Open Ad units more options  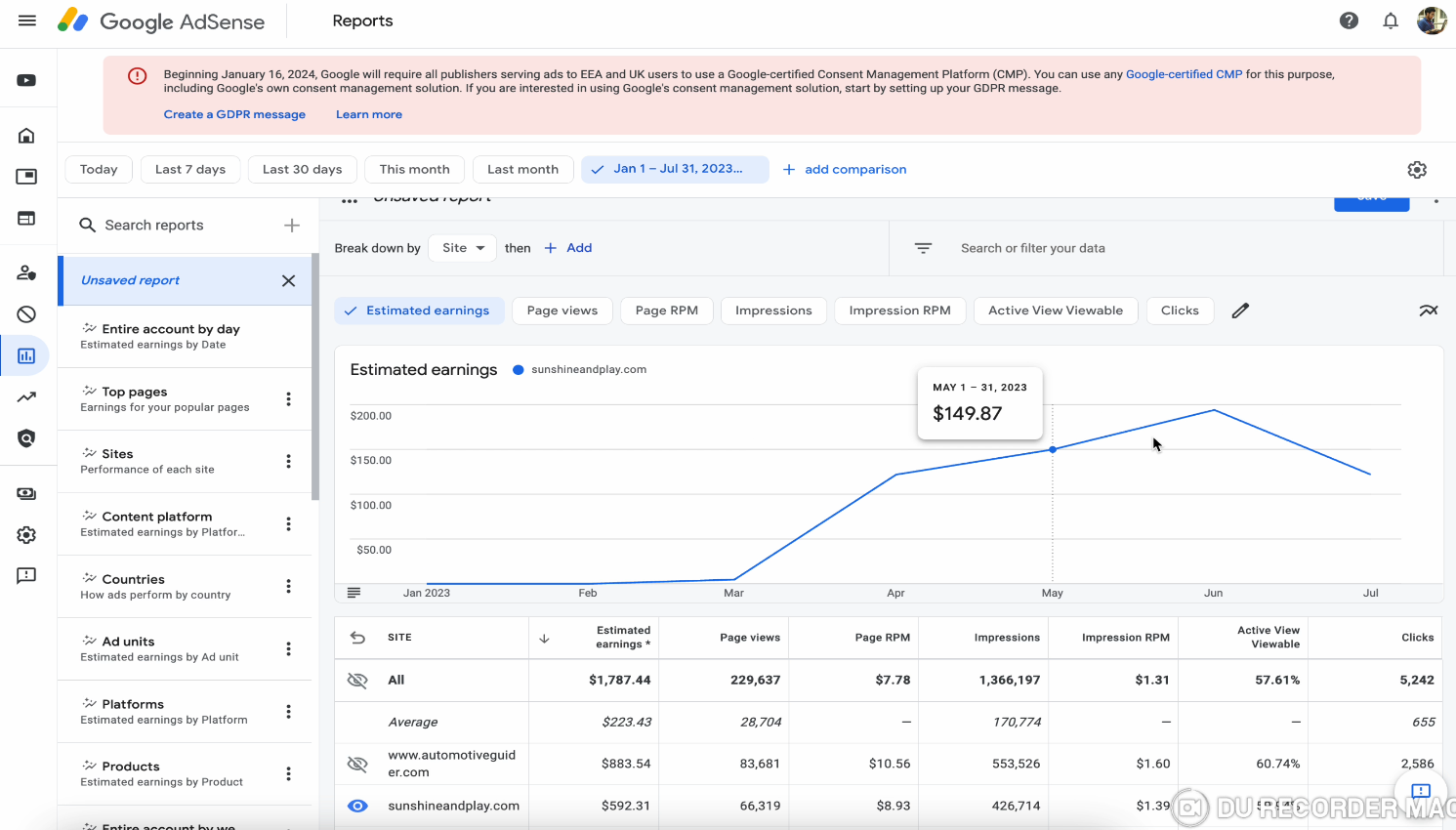[x=288, y=649]
